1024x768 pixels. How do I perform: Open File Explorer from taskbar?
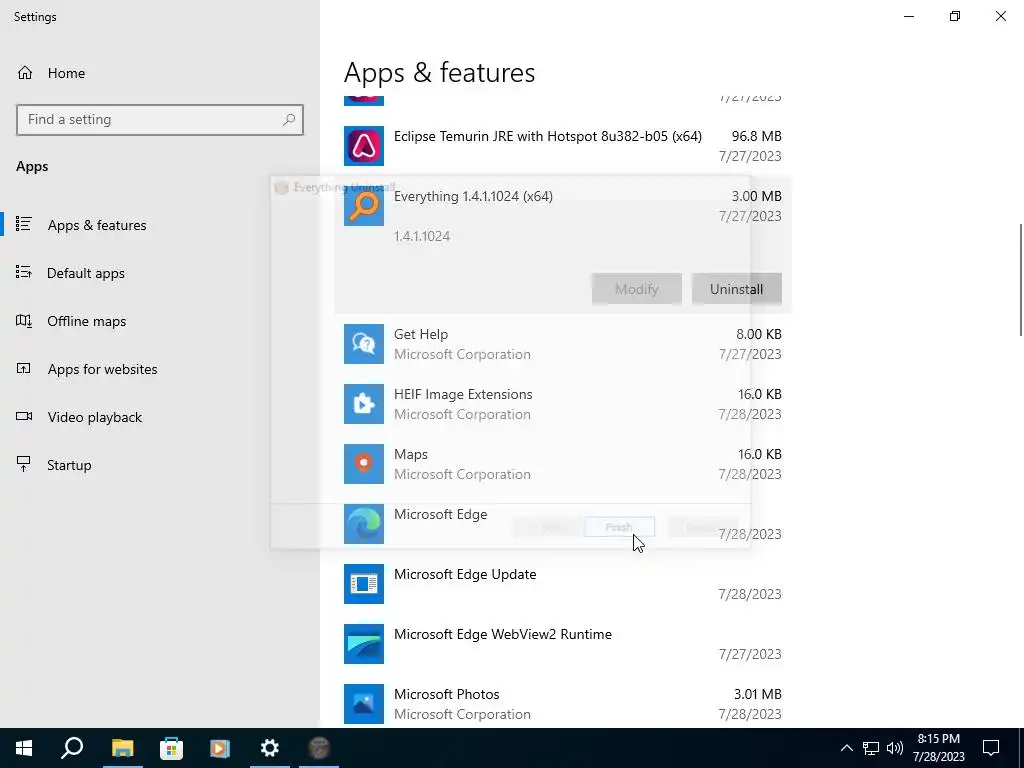122,748
